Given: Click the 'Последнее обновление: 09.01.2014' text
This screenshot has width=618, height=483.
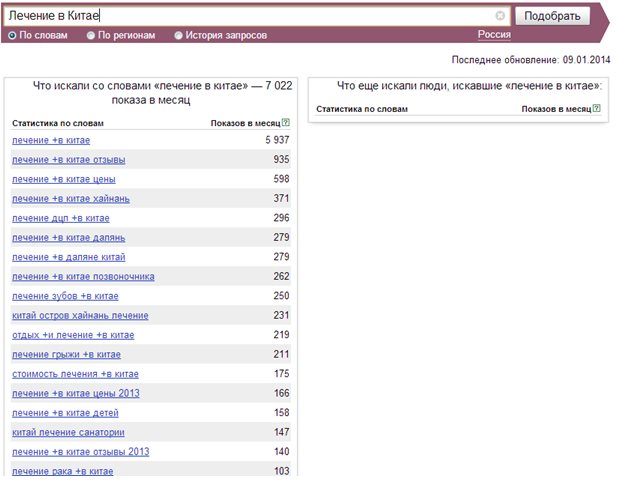Looking at the screenshot, I should pos(531,60).
